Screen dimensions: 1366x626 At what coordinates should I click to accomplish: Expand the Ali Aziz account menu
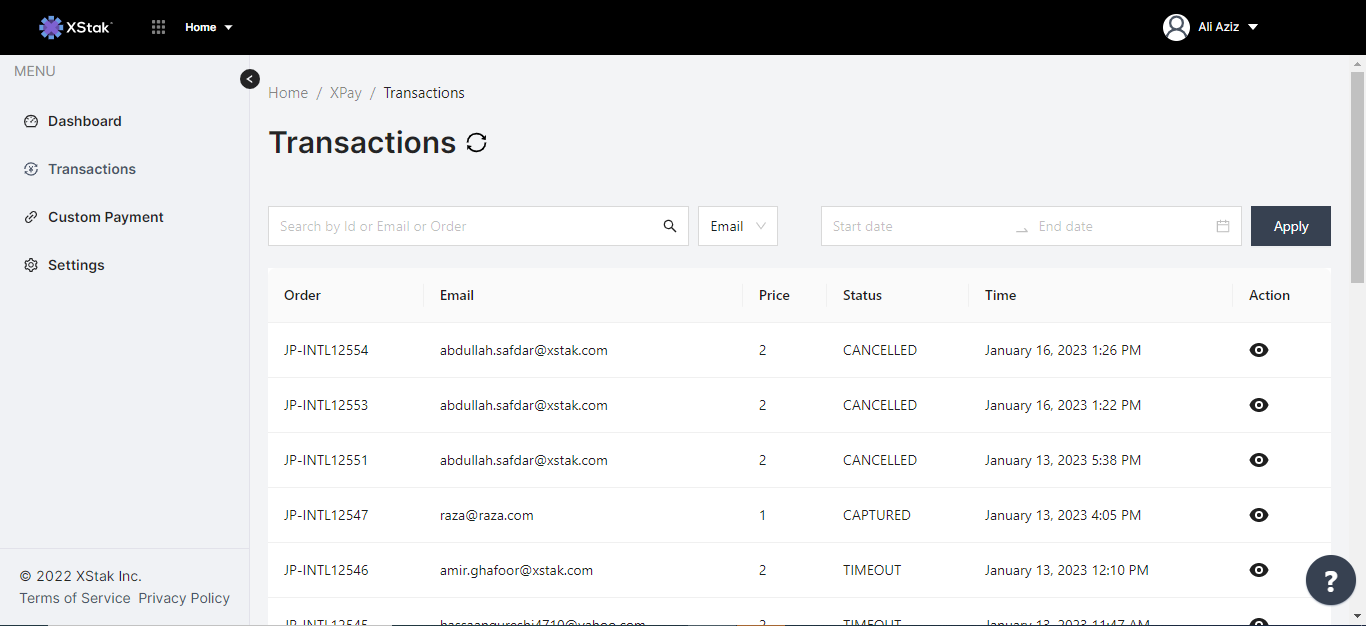1211,27
